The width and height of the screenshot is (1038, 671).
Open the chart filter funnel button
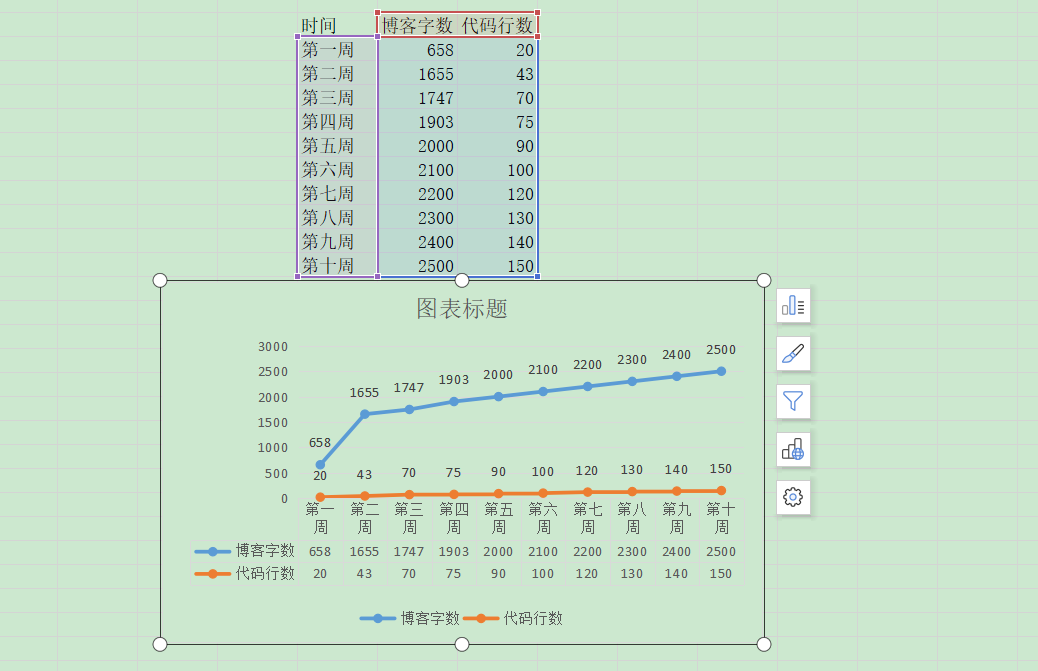point(793,401)
